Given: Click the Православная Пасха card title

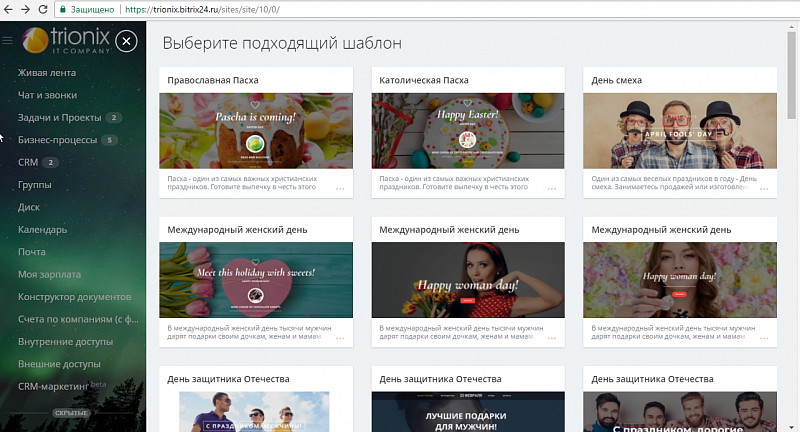Looking at the screenshot, I should pyautogui.click(x=213, y=80).
